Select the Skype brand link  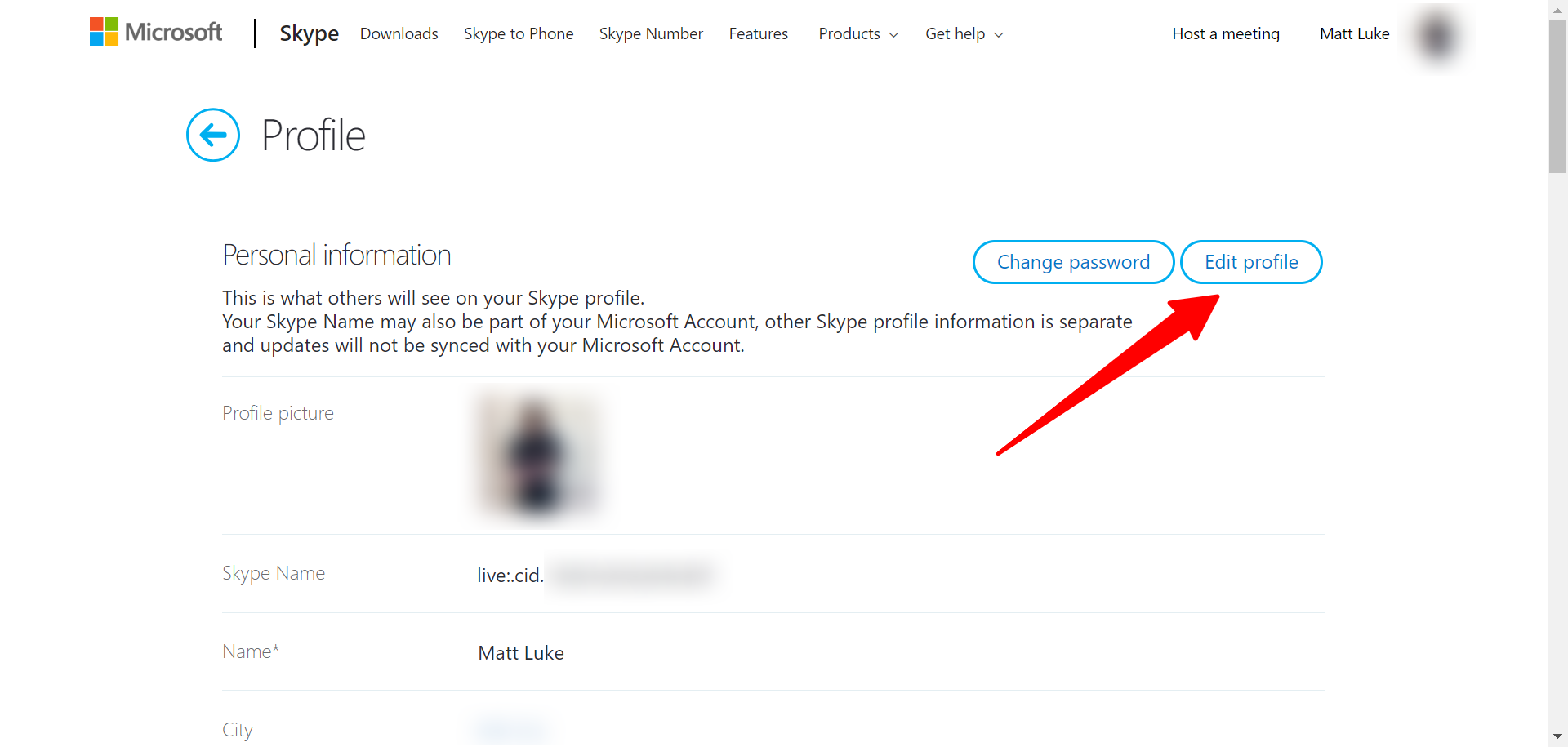point(309,33)
